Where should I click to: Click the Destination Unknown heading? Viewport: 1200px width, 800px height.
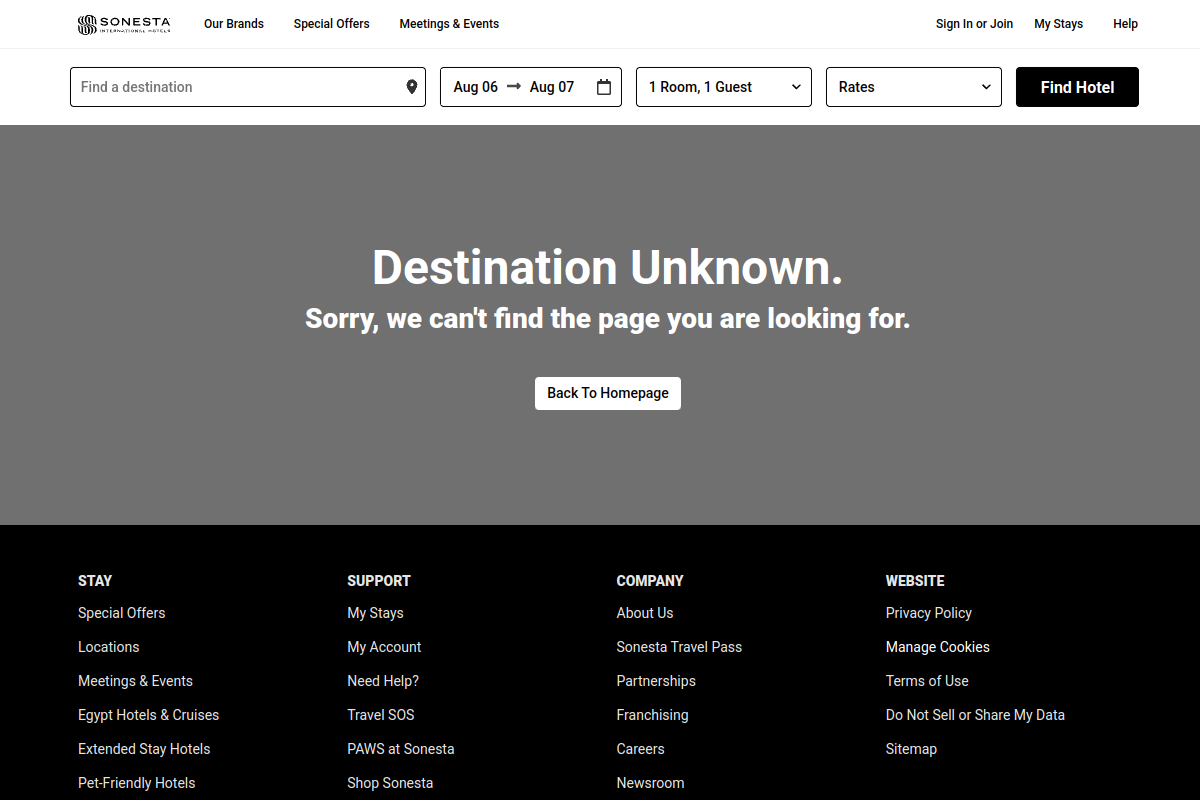point(608,268)
